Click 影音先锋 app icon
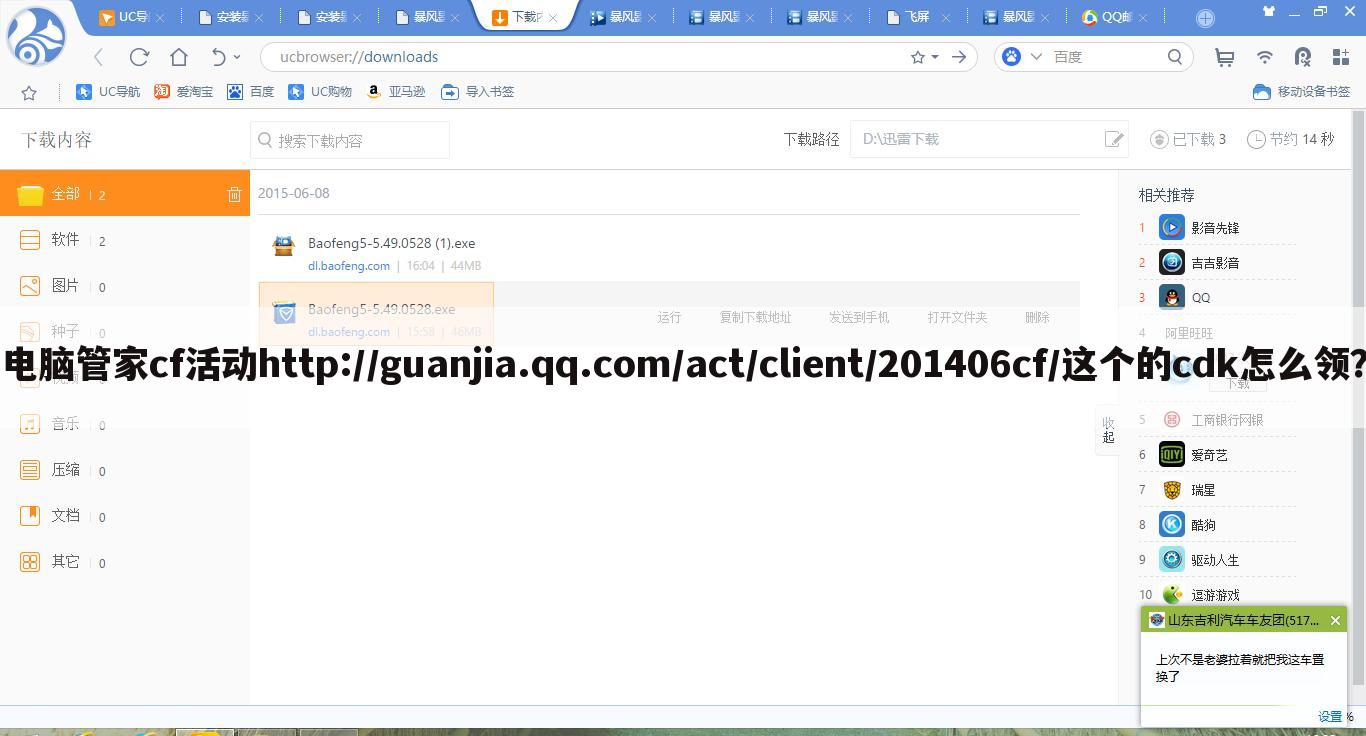 click(x=1172, y=228)
